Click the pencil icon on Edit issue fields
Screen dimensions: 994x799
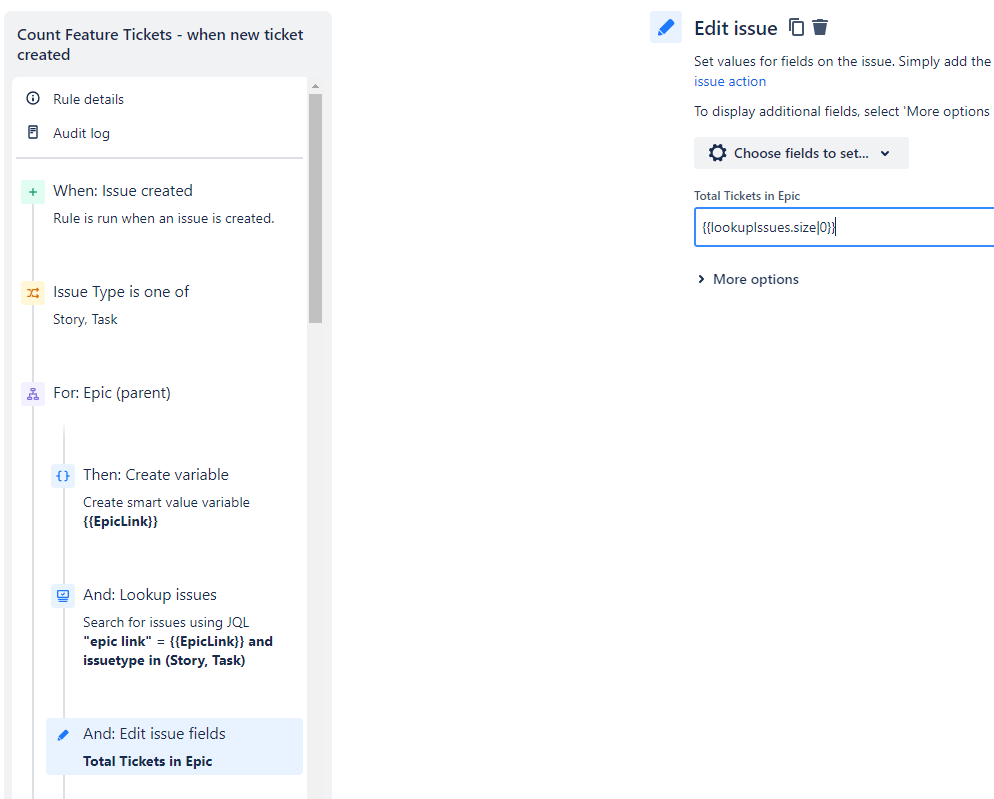pyautogui.click(x=61, y=733)
